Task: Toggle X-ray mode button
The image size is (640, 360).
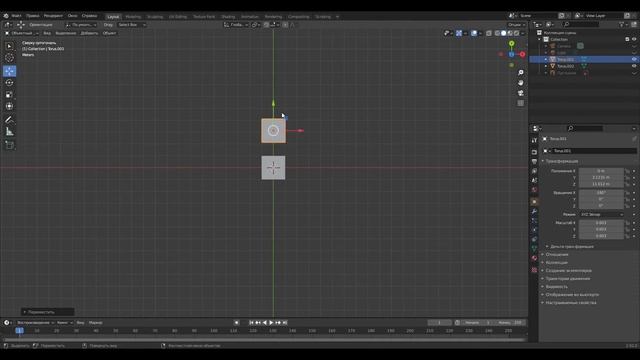Action: coord(489,33)
